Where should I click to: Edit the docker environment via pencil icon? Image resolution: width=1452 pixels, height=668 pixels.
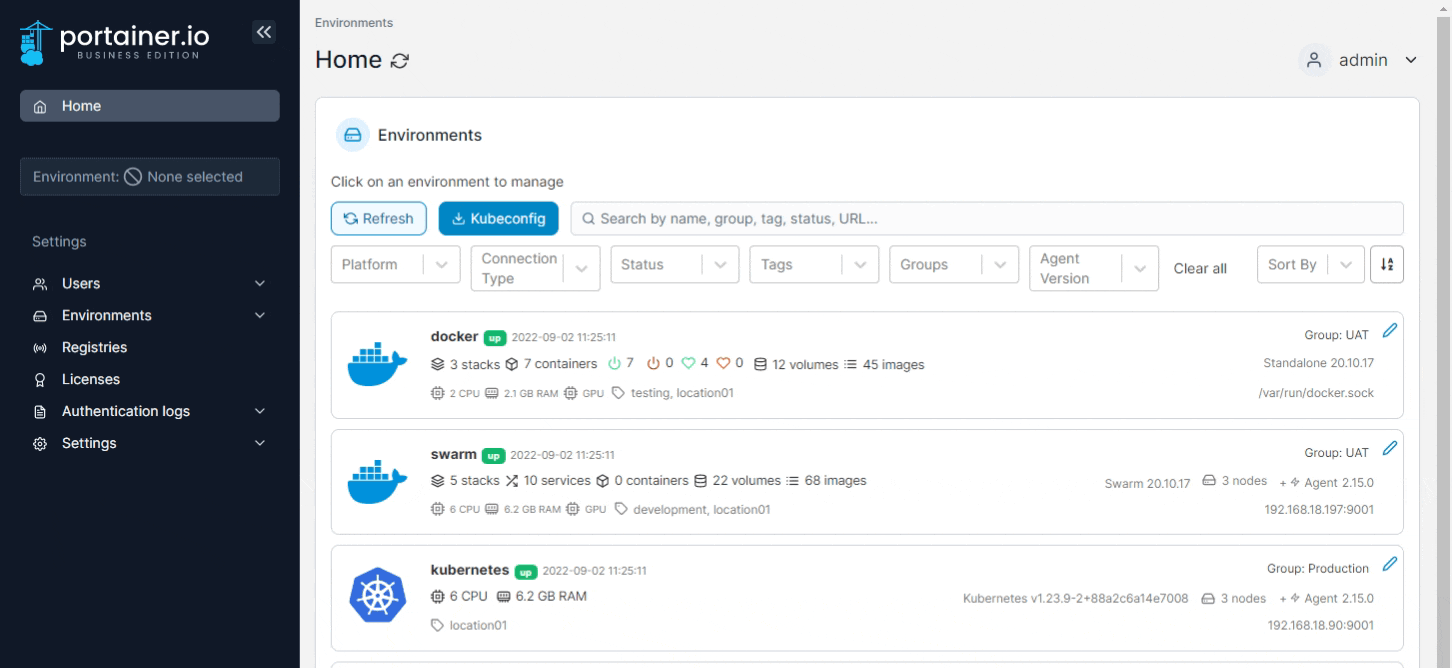tap(1388, 331)
